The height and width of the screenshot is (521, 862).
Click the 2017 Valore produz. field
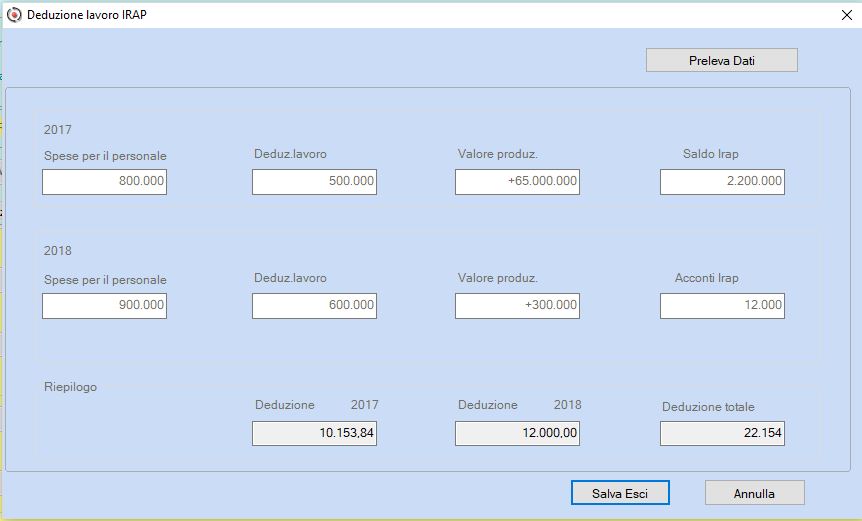pos(517,182)
